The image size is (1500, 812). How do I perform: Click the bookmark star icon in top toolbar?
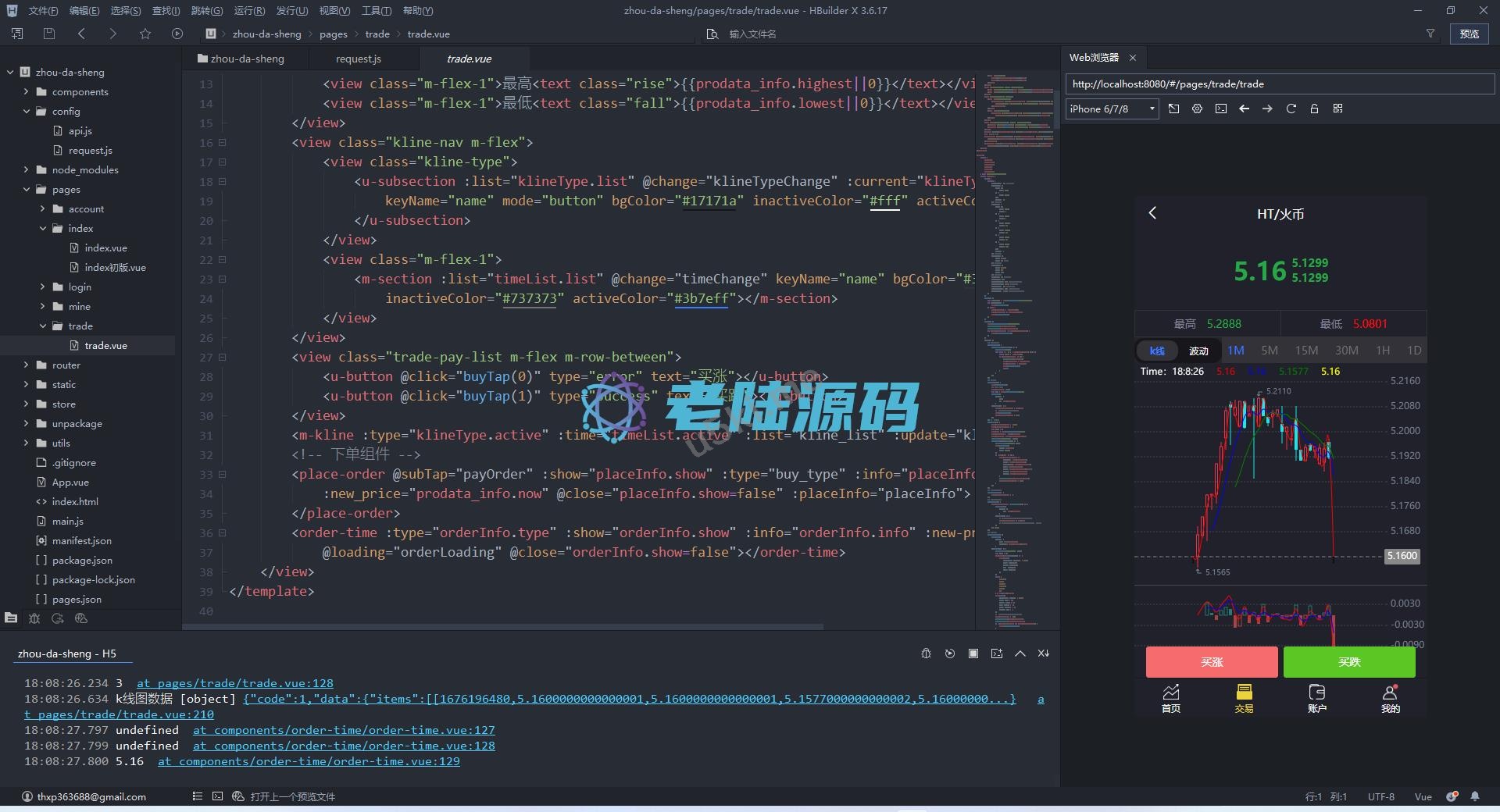point(145,34)
